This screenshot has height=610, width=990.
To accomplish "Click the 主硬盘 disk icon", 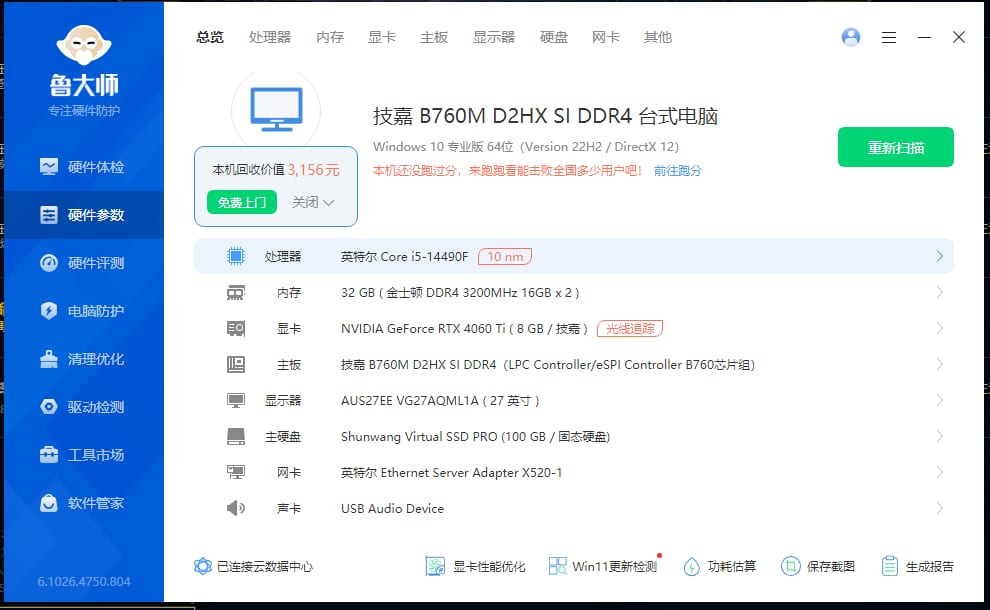I will click(x=236, y=436).
